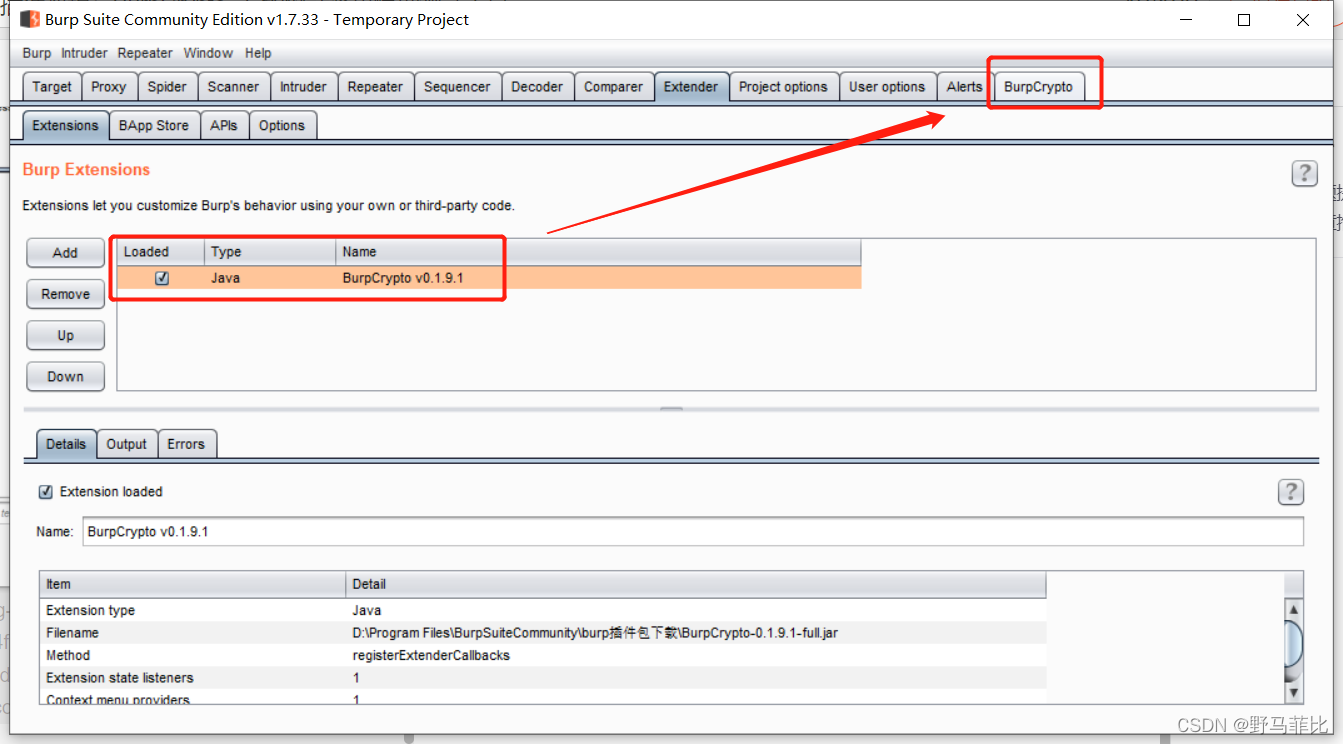Open help for Burp Extensions section
This screenshot has height=744, width=1343.
pyautogui.click(x=1304, y=173)
